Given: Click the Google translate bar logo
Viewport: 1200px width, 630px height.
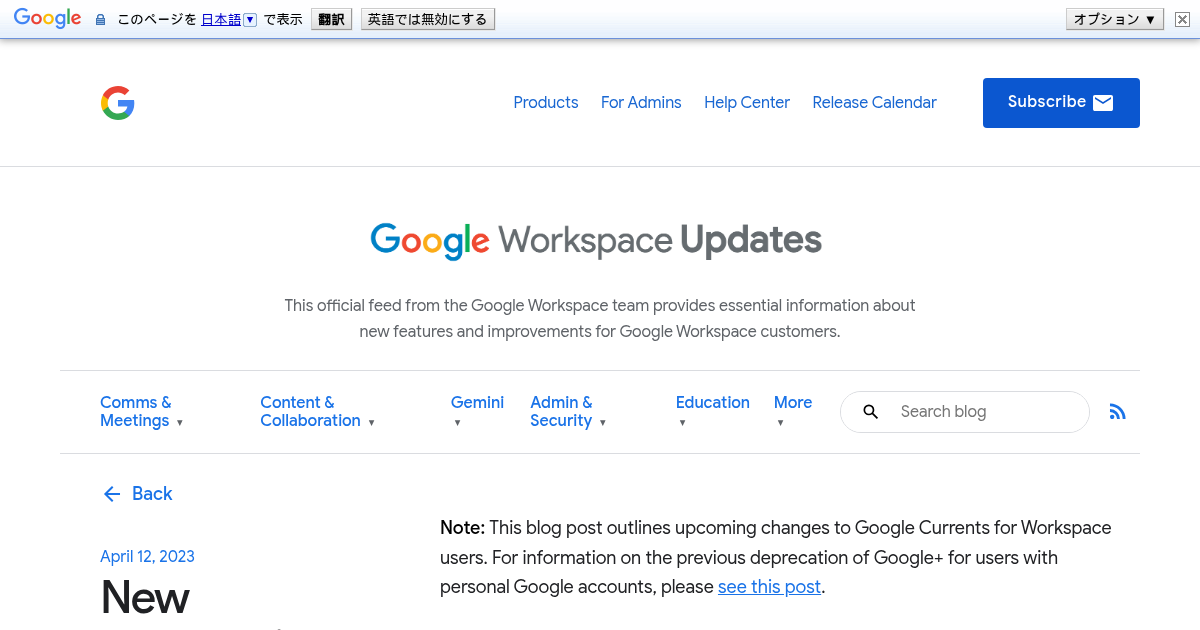Looking at the screenshot, I should pos(47,18).
